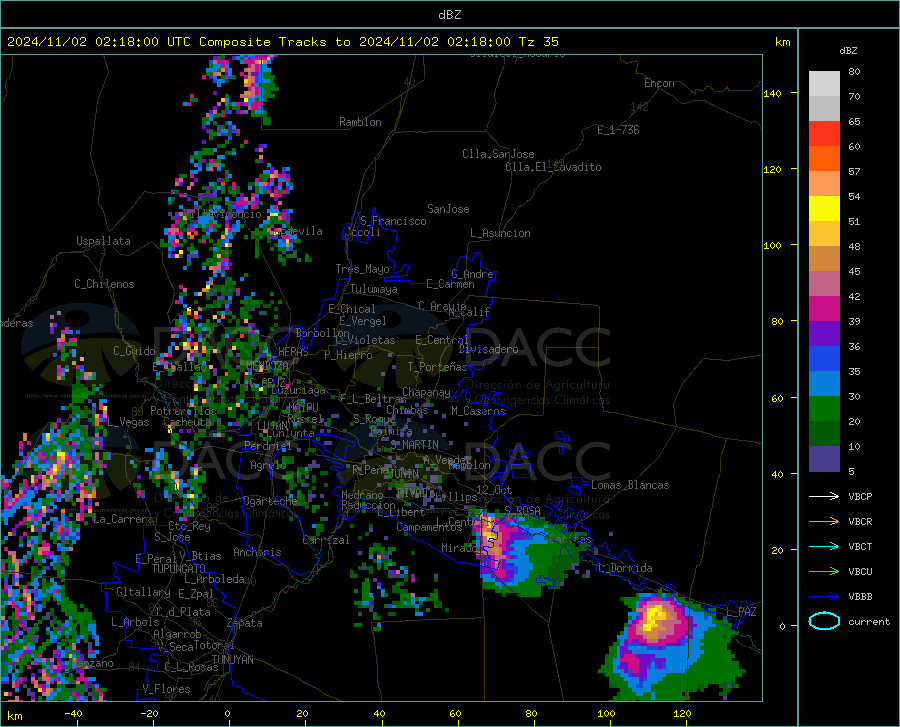The height and width of the screenshot is (727, 900).
Task: Click the orange VBCR arrow in legend
Action: (824, 522)
